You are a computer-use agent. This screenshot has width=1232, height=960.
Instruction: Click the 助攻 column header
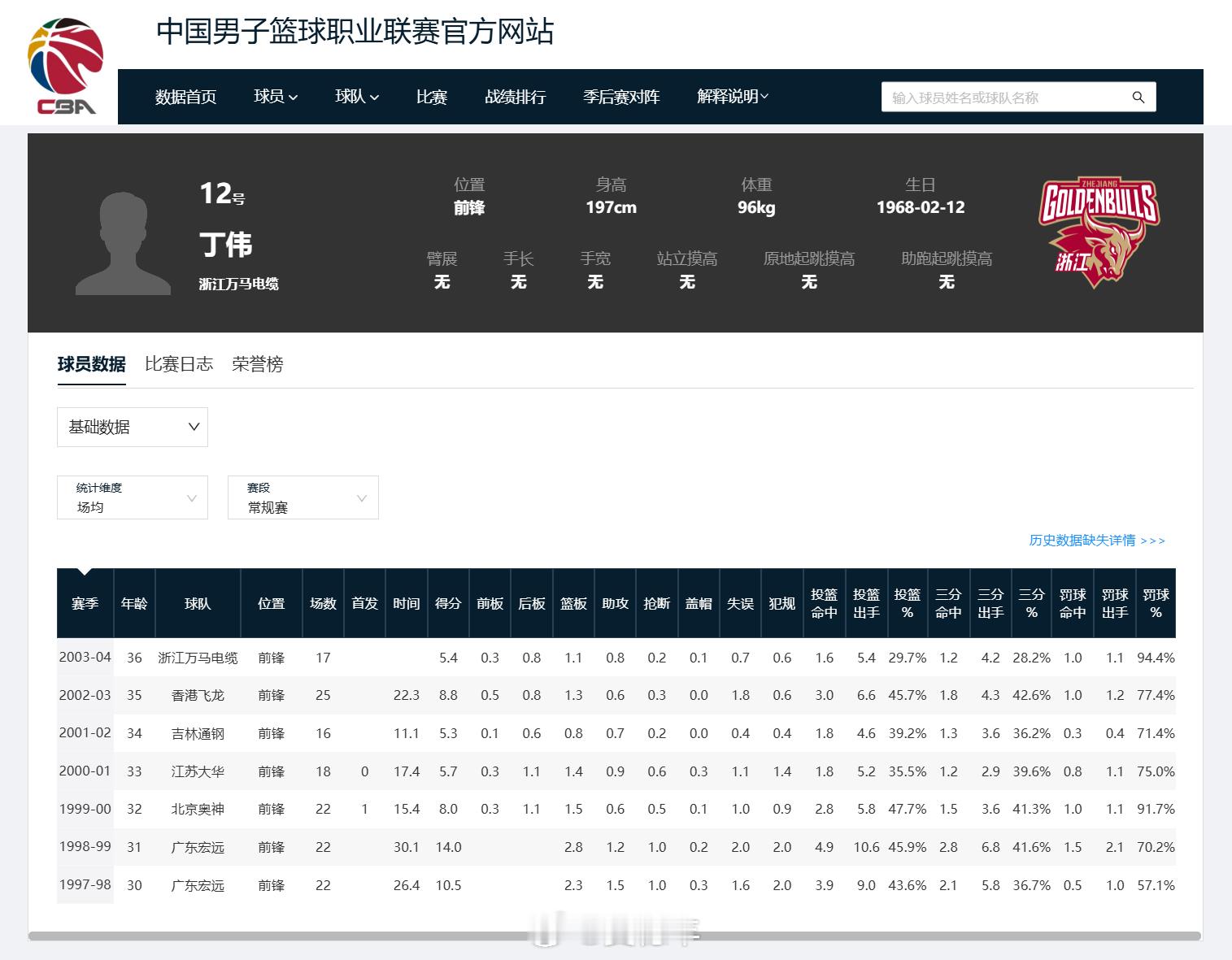click(615, 603)
